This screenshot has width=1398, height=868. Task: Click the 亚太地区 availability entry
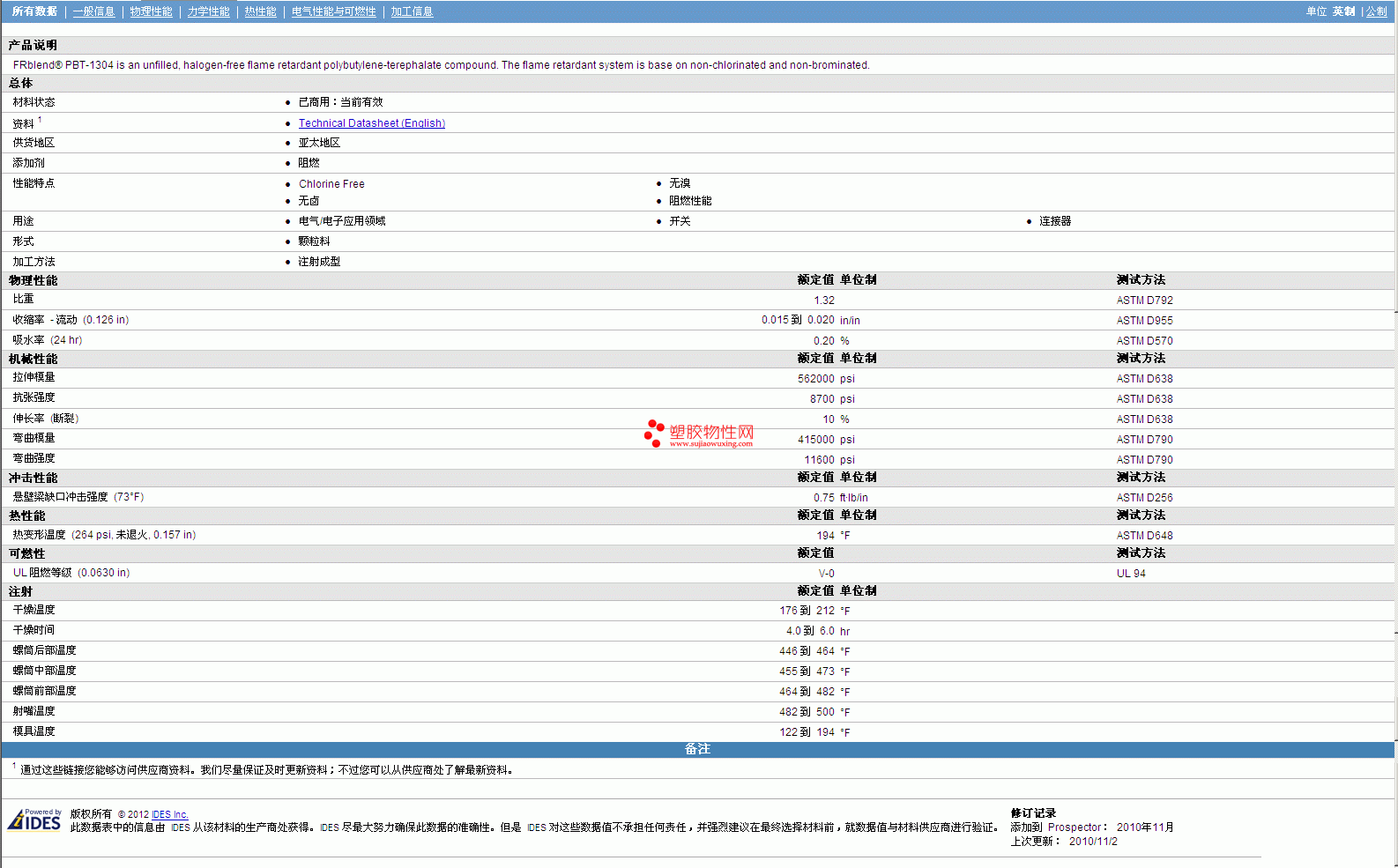click(319, 143)
